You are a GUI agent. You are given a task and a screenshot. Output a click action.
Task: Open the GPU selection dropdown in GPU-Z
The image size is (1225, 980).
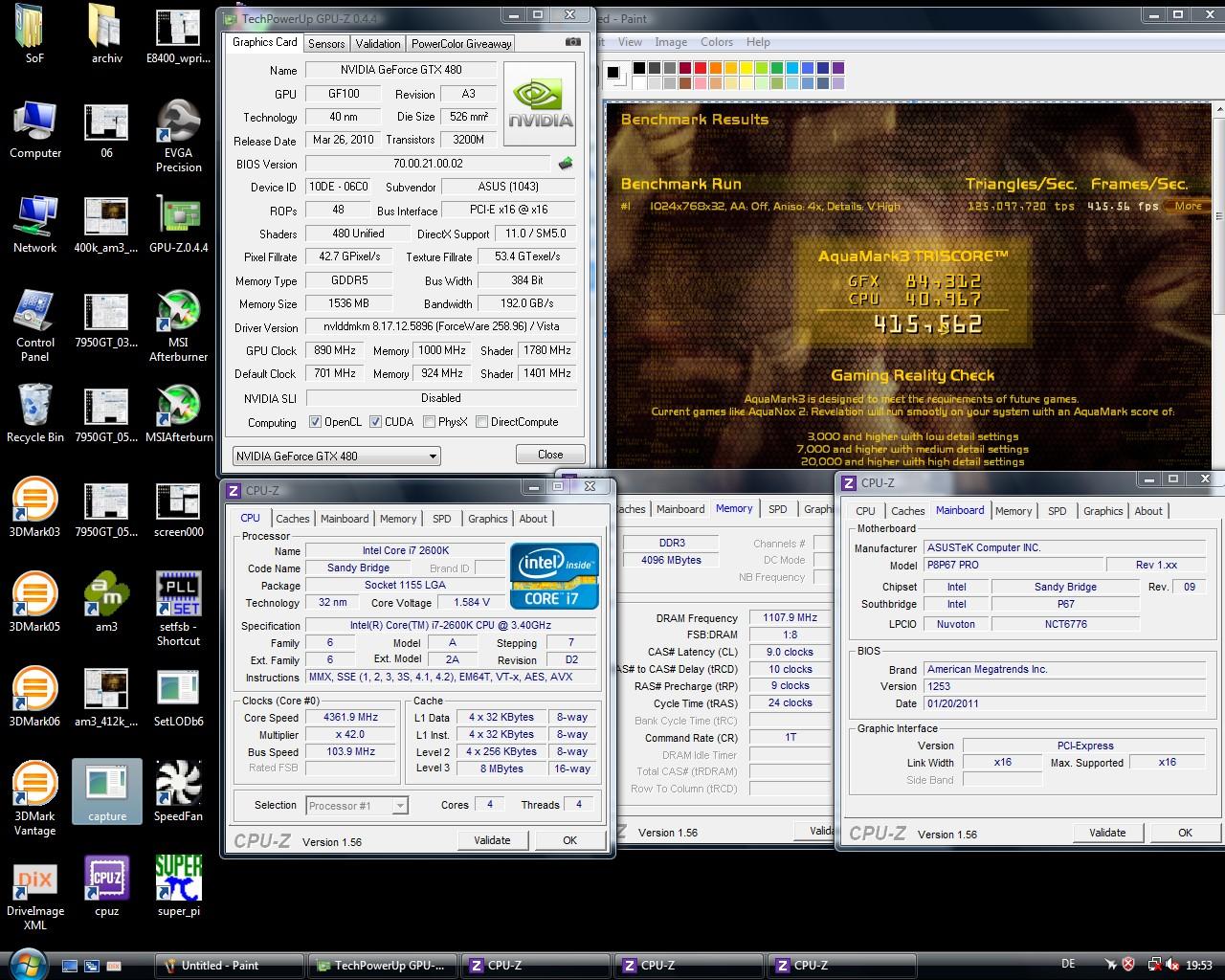pos(336,456)
